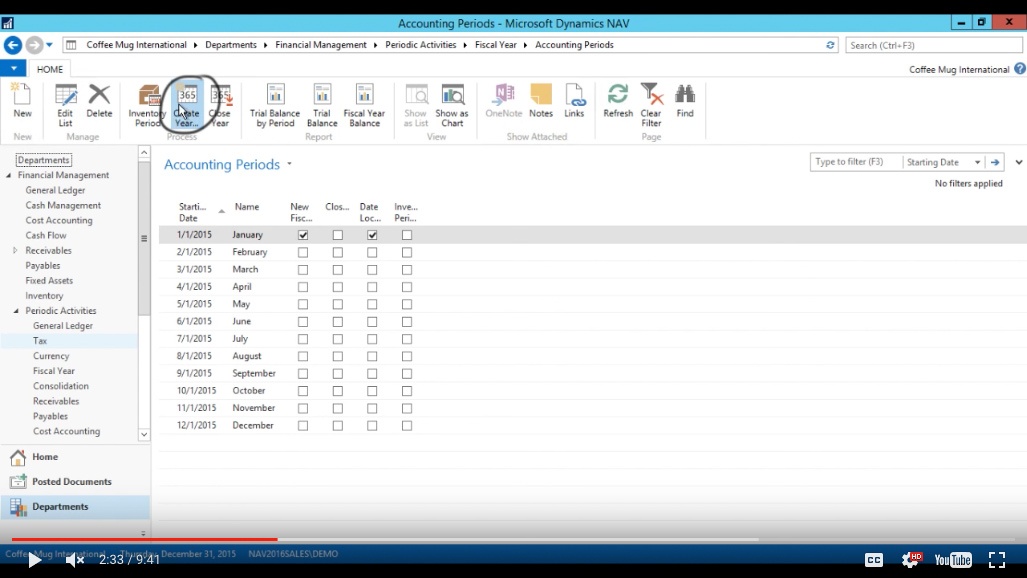Image resolution: width=1027 pixels, height=578 pixels.
Task: Open the Accounting Periods title dropdown
Action: (289, 164)
